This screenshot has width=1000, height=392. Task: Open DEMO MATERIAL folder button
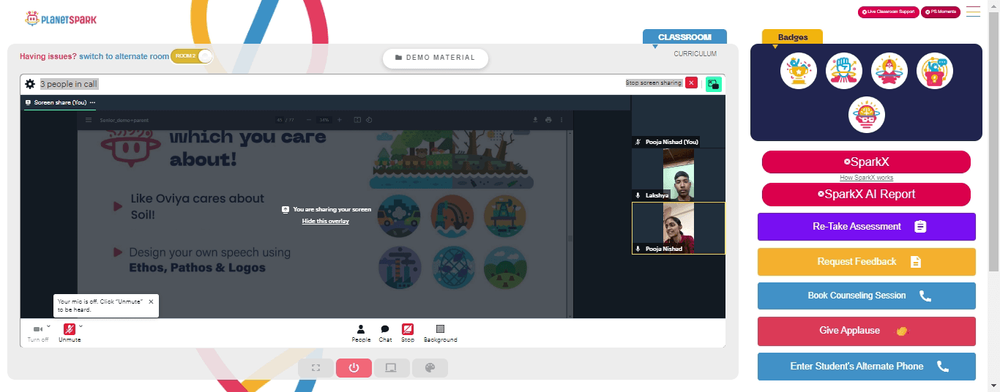tap(436, 58)
